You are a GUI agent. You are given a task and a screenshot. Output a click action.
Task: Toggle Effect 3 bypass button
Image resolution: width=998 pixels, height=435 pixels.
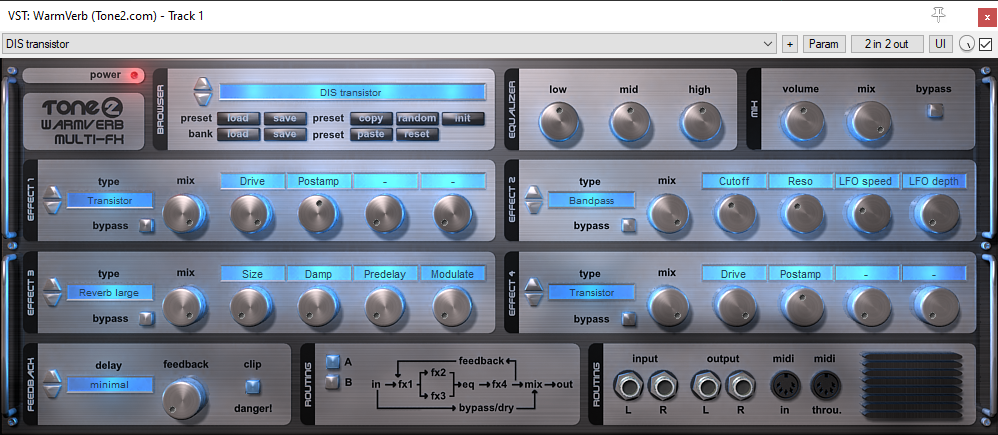[x=147, y=318]
